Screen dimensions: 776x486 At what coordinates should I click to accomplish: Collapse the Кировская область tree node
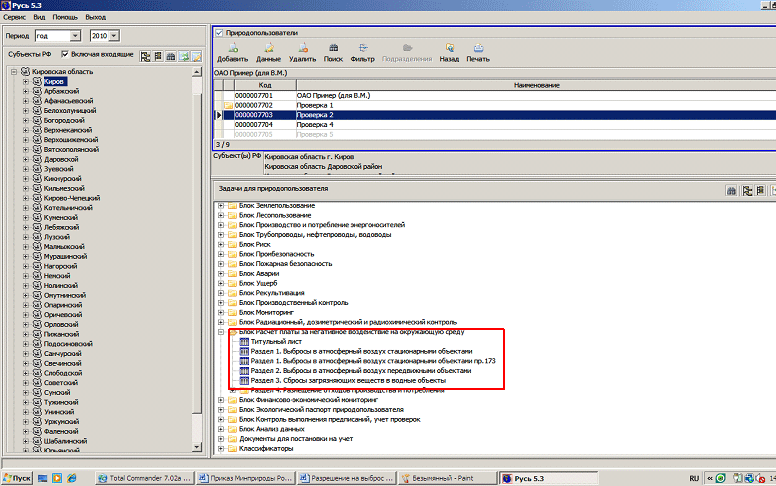point(12,71)
